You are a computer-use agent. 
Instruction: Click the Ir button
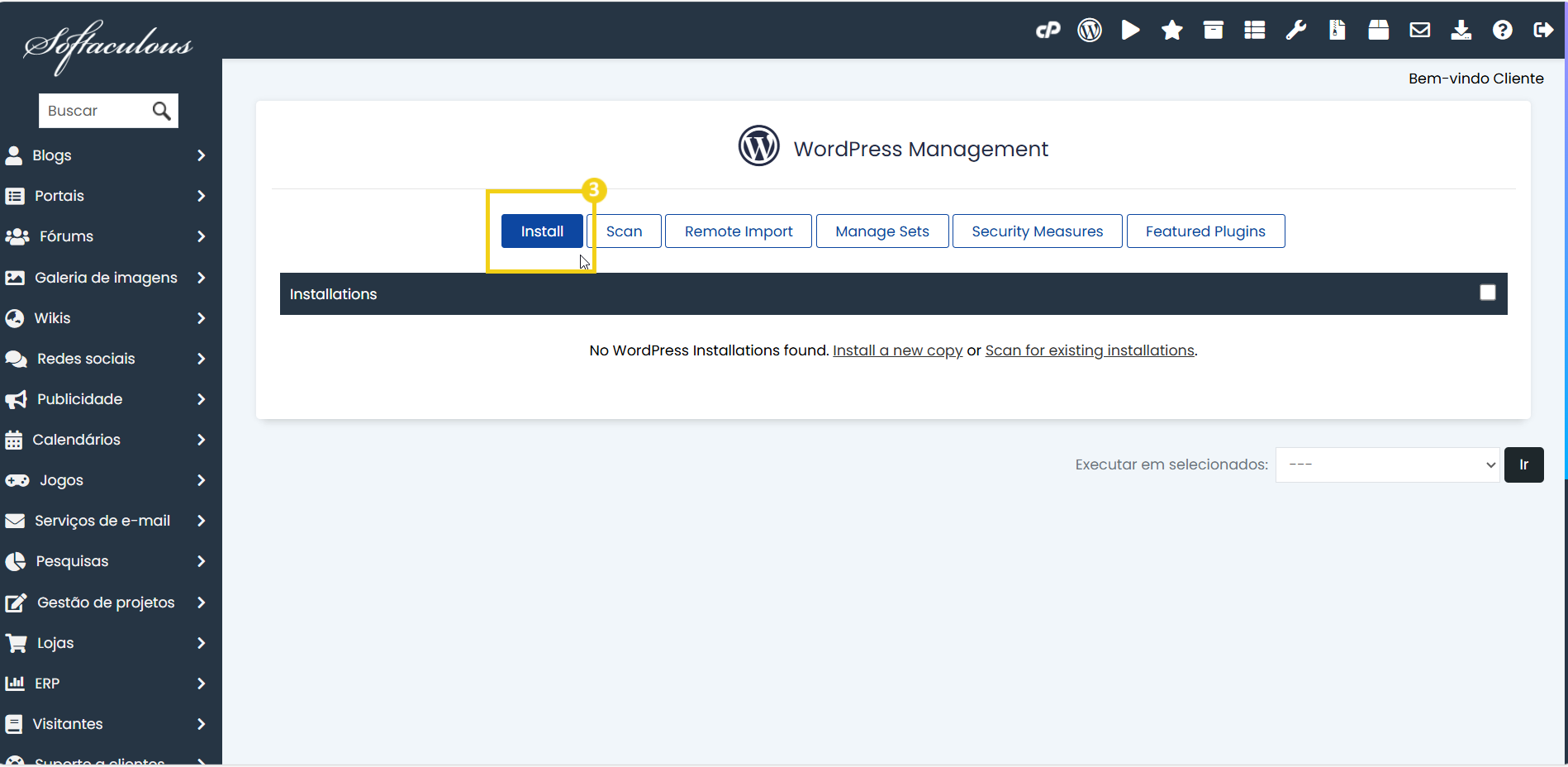(1524, 464)
